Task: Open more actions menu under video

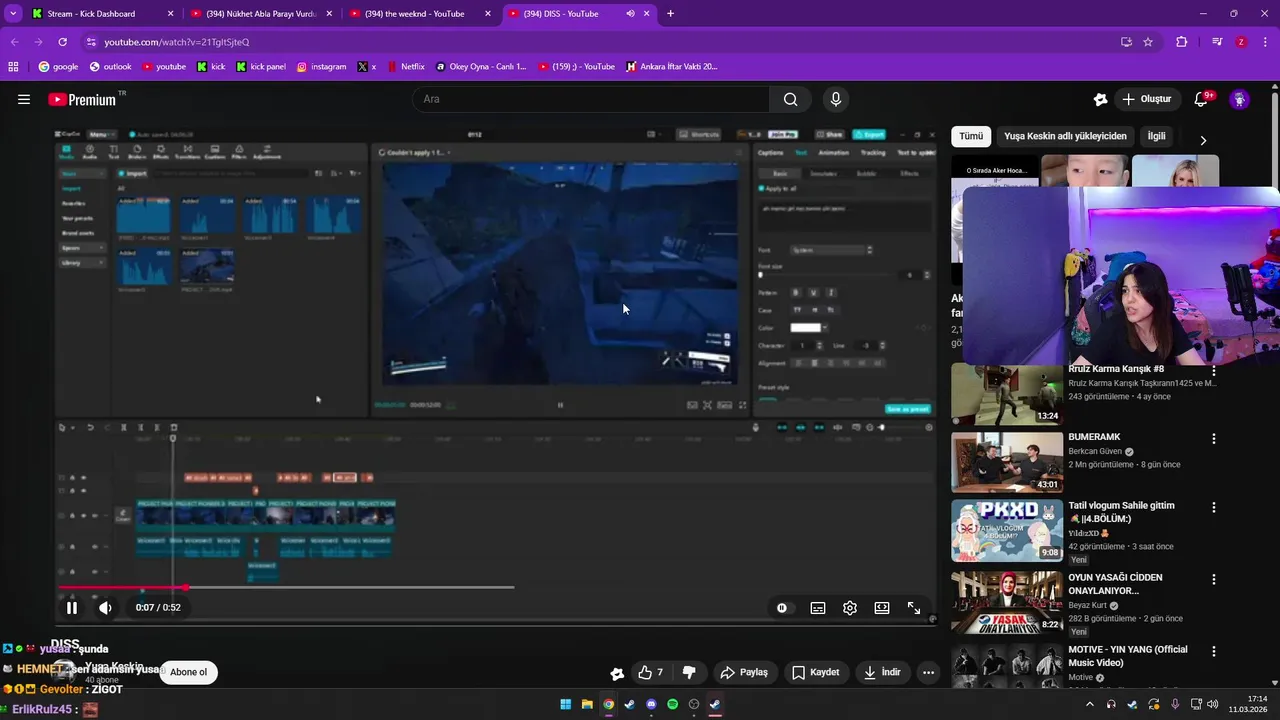Action: 928,672
